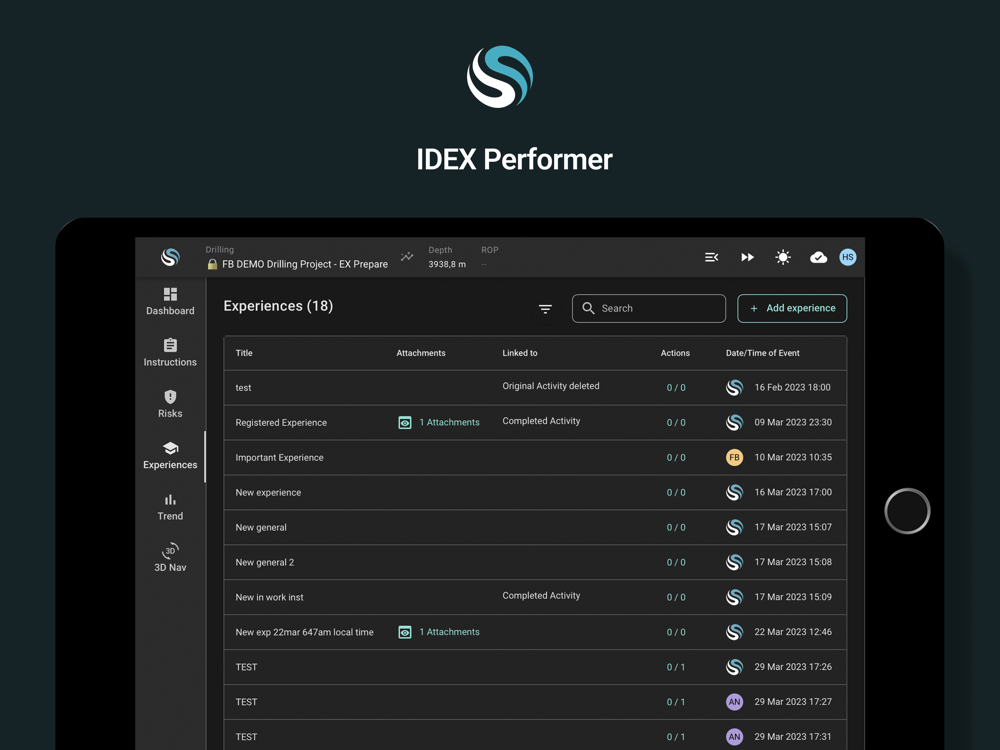
Task: Open the Trend view
Action: (170, 507)
